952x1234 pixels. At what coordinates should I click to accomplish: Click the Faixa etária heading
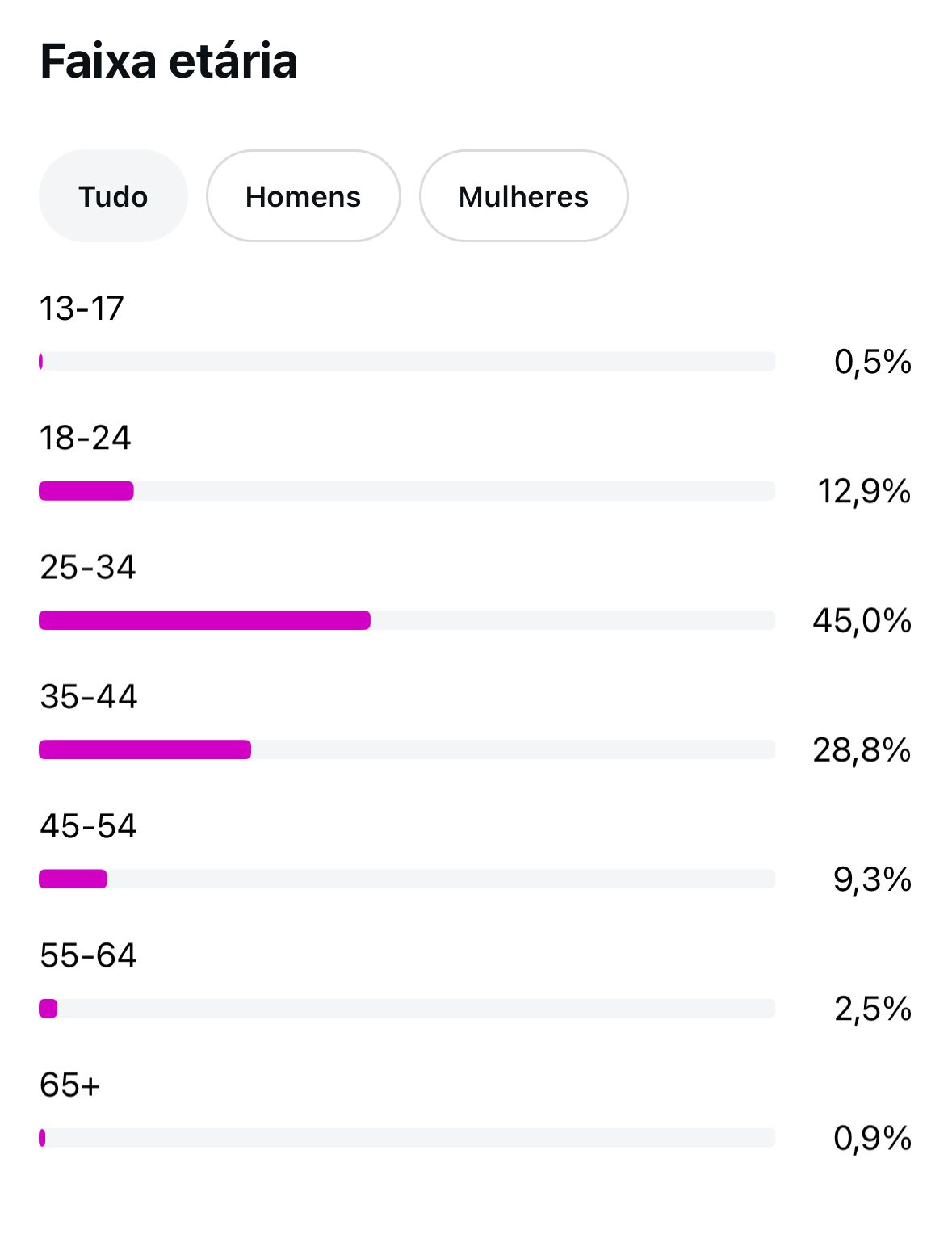coord(169,61)
